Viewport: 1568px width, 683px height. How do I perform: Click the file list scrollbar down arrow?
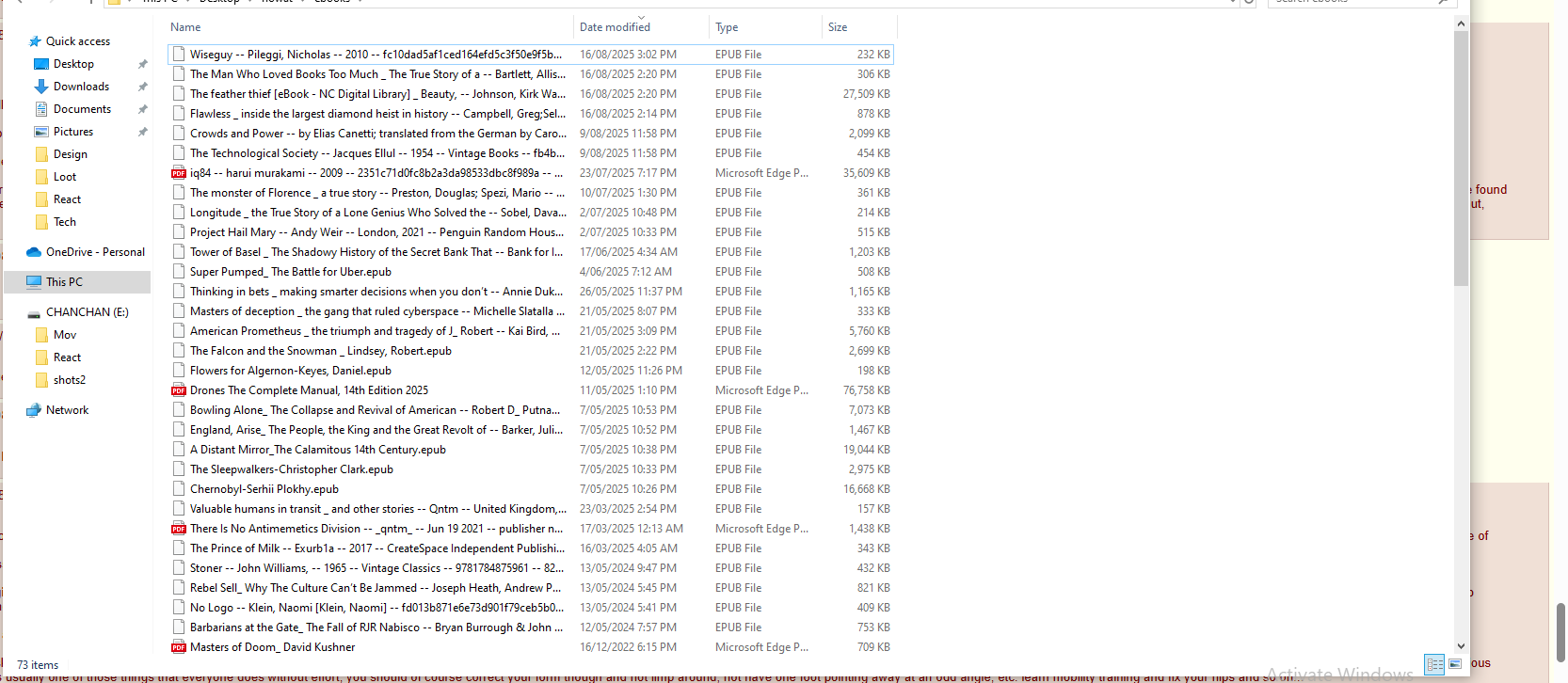click(1462, 646)
